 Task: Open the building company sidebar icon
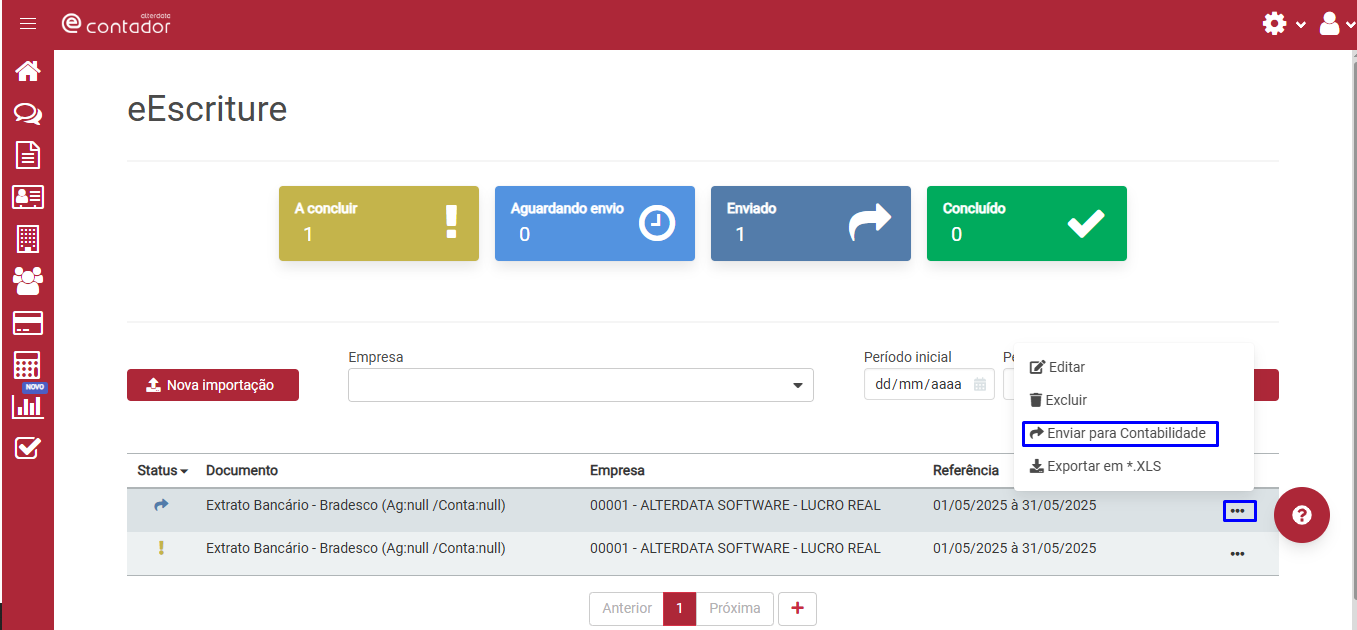[28, 239]
